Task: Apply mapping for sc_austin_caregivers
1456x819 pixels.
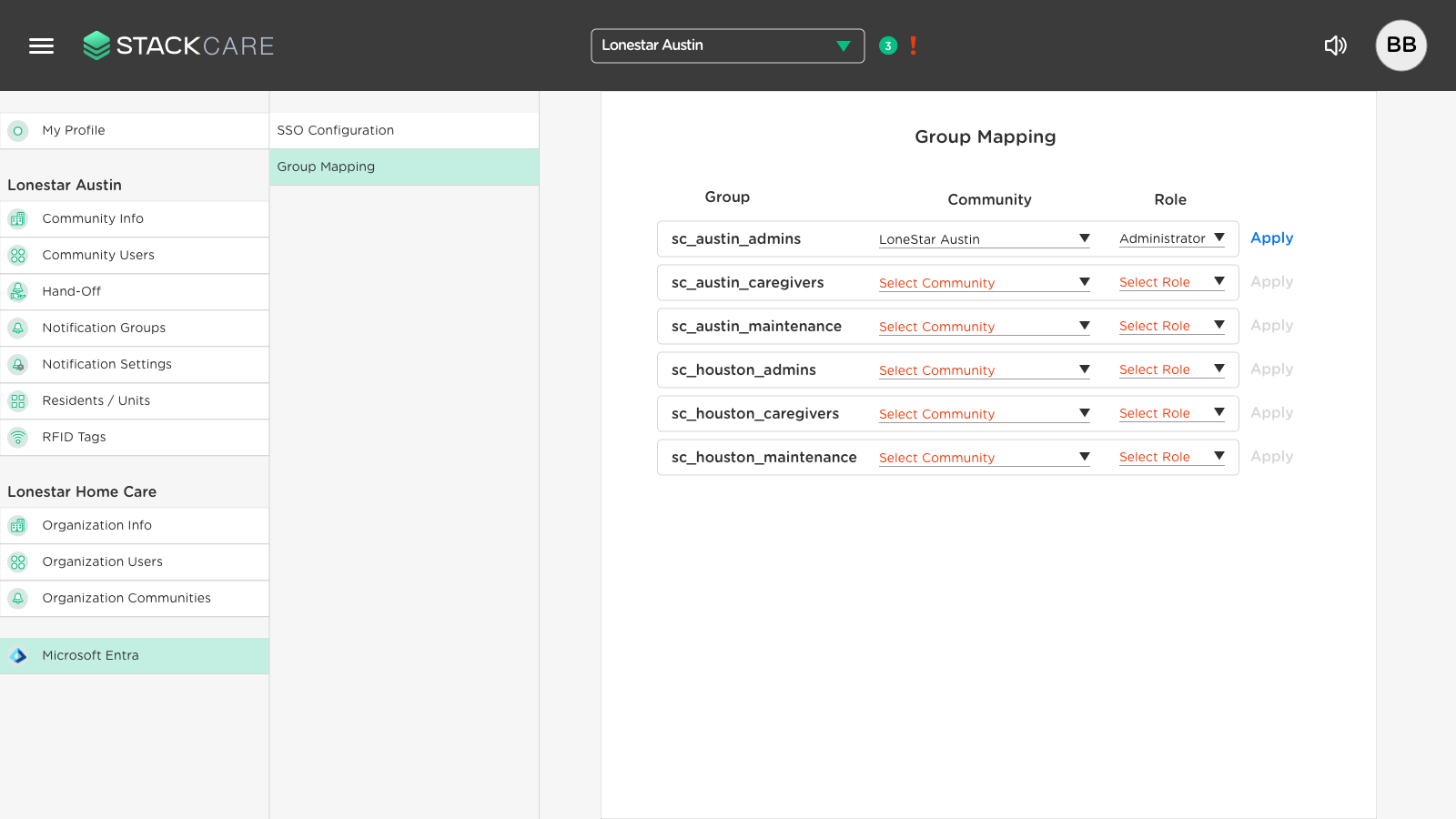Action: [1271, 282]
